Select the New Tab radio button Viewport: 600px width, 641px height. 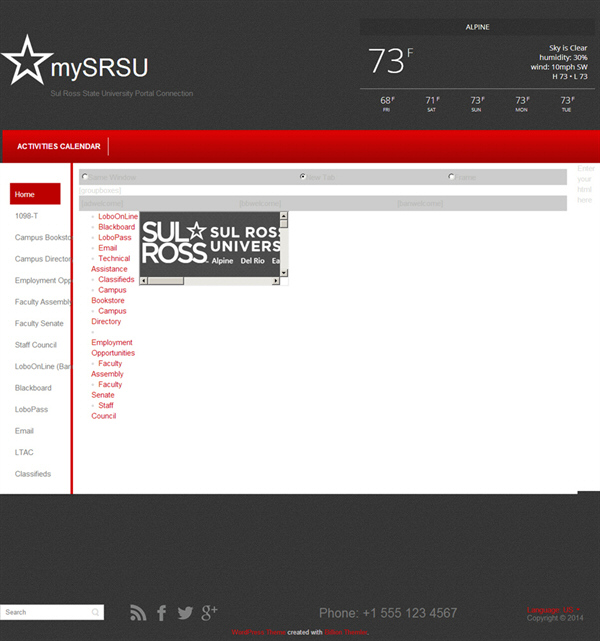(x=303, y=177)
